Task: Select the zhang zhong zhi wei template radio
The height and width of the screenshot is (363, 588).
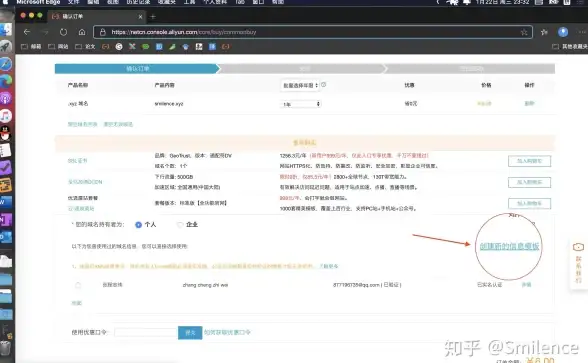Action: (78, 285)
